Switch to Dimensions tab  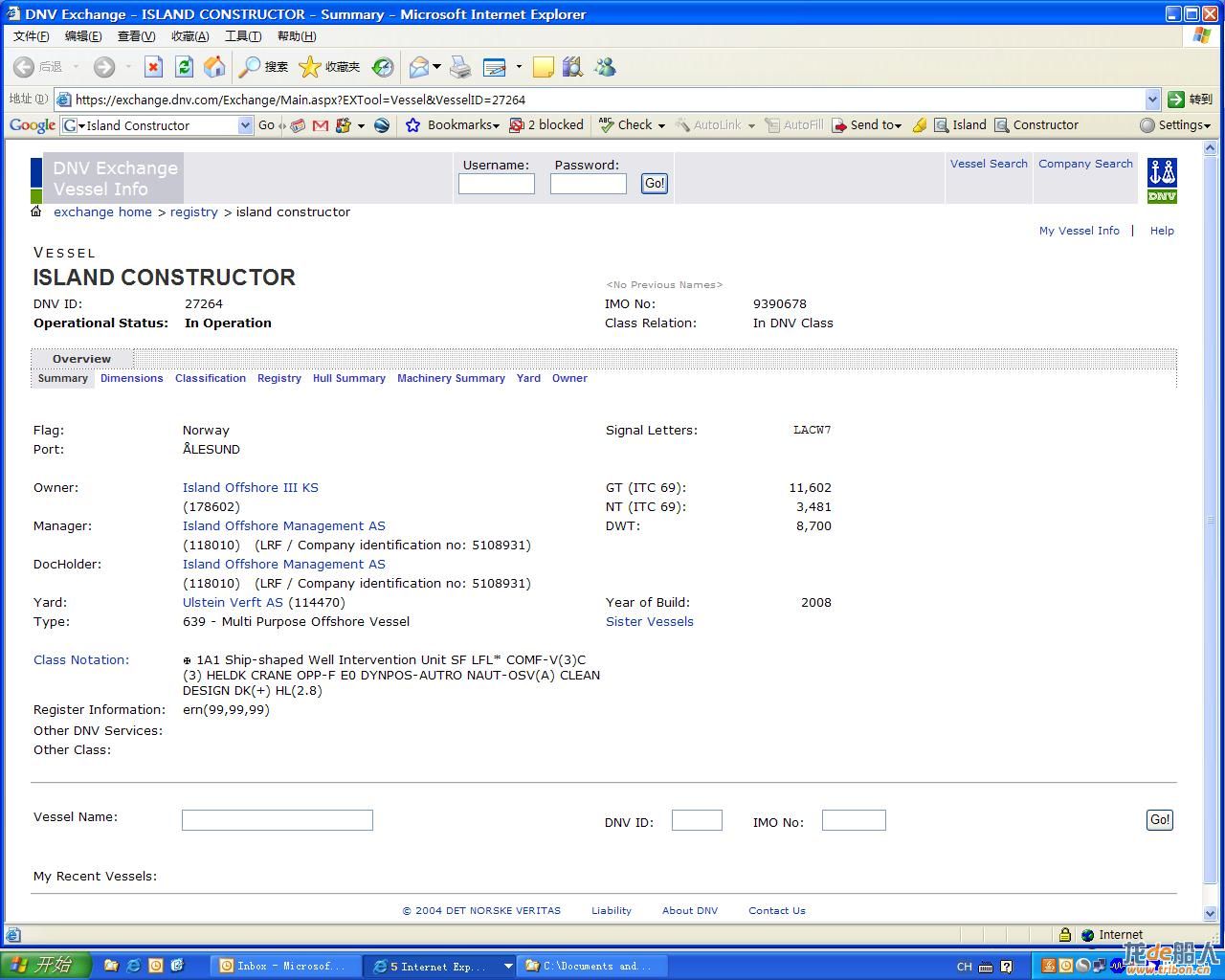pos(132,378)
